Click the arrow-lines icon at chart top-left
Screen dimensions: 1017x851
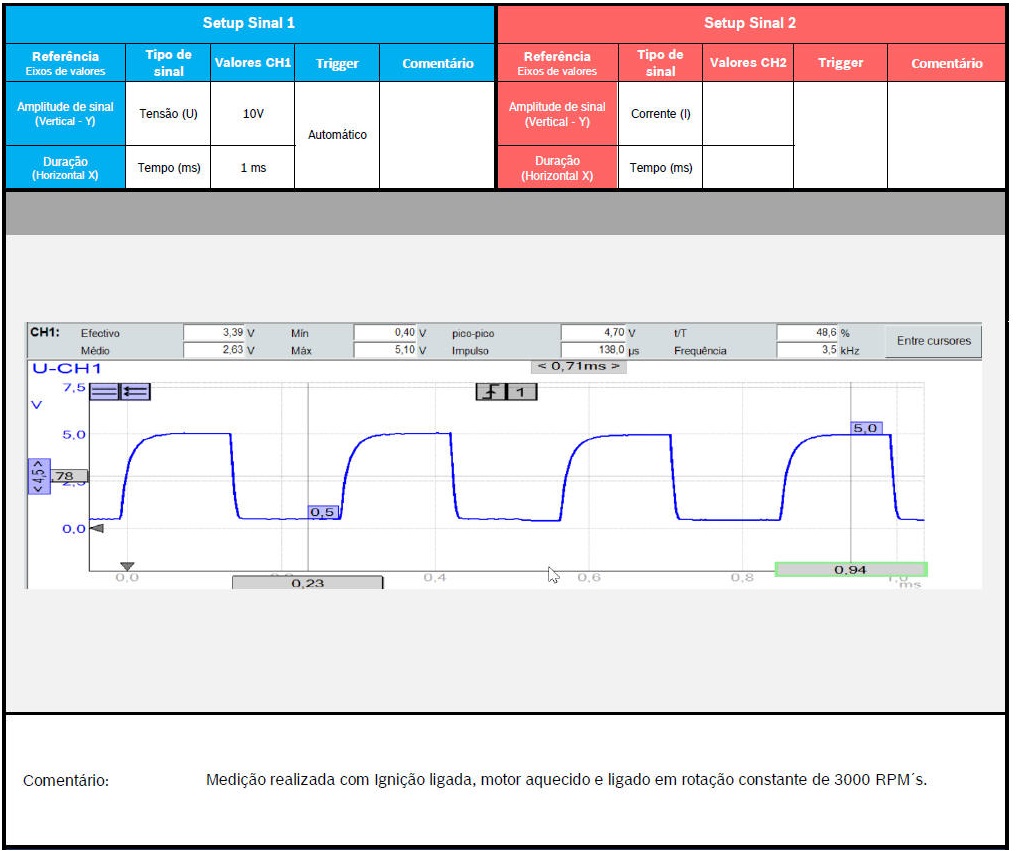(x=135, y=392)
